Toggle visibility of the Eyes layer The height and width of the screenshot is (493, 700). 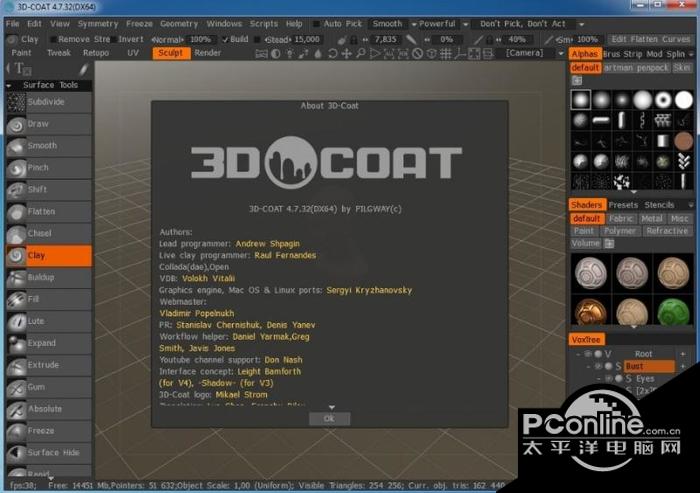(x=608, y=379)
